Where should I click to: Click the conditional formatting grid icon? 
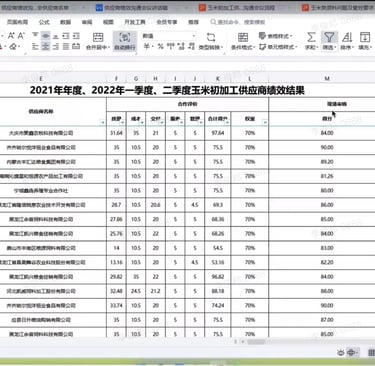point(243,37)
